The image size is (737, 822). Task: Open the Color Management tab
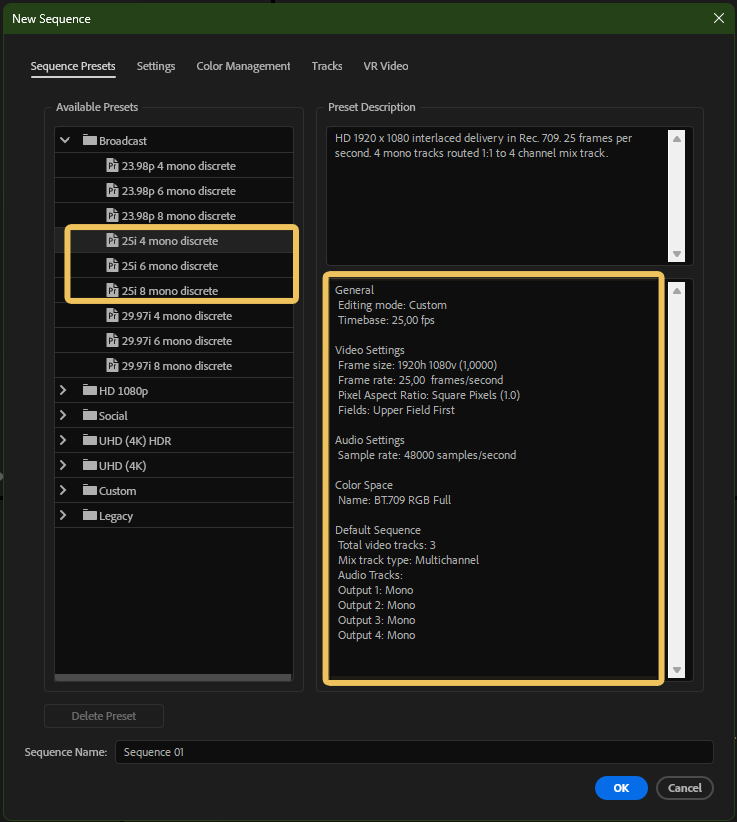tap(243, 66)
